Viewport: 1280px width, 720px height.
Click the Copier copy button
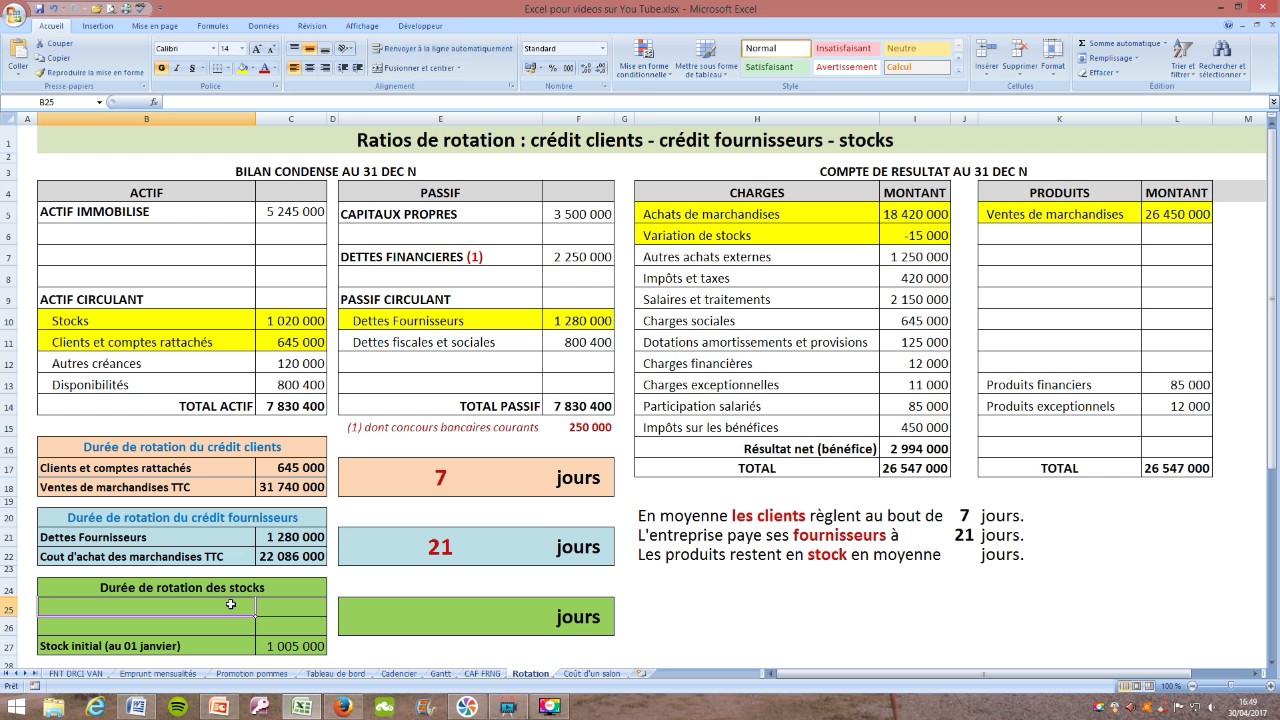tap(52, 58)
